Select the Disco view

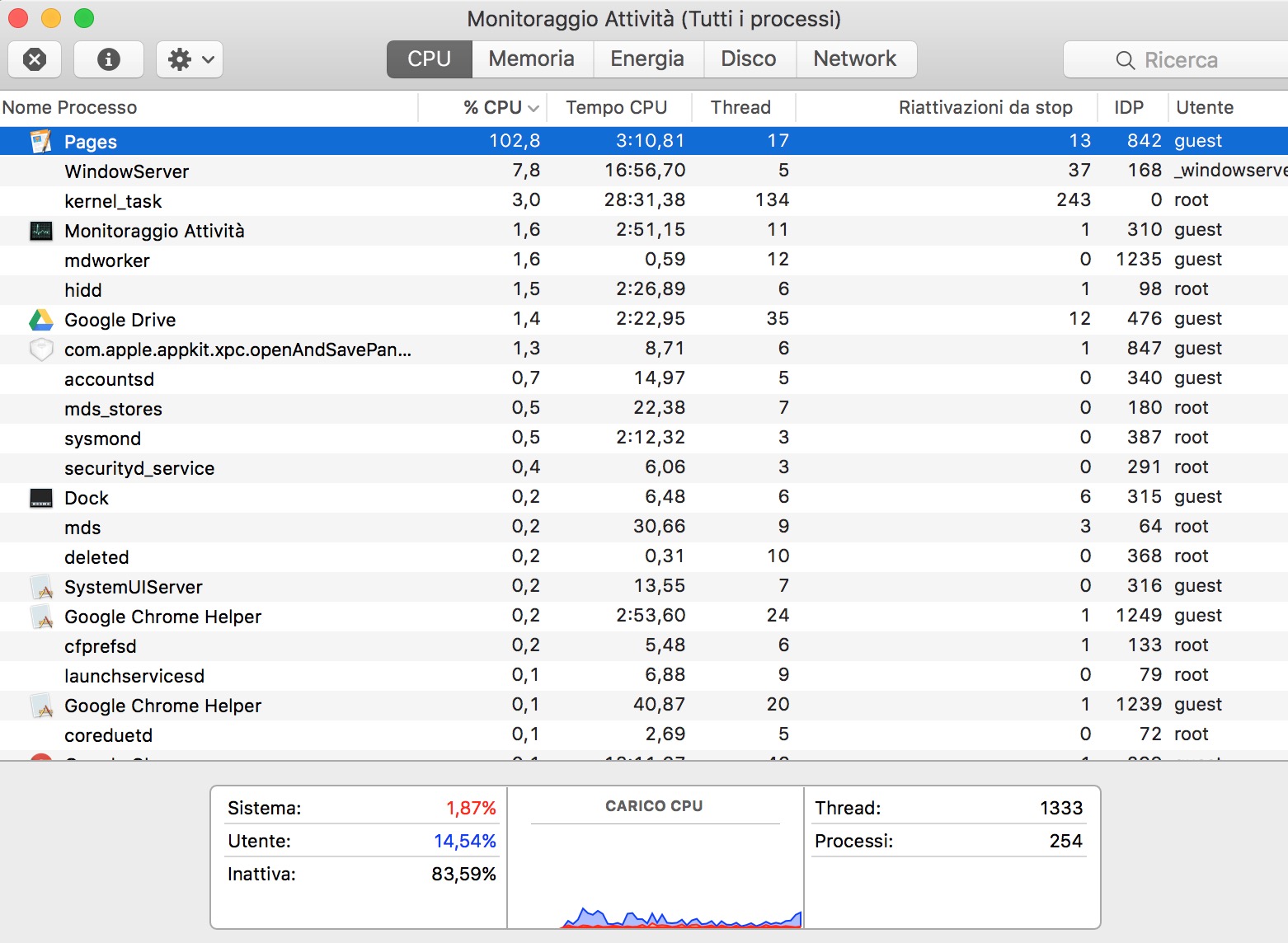pos(749,59)
